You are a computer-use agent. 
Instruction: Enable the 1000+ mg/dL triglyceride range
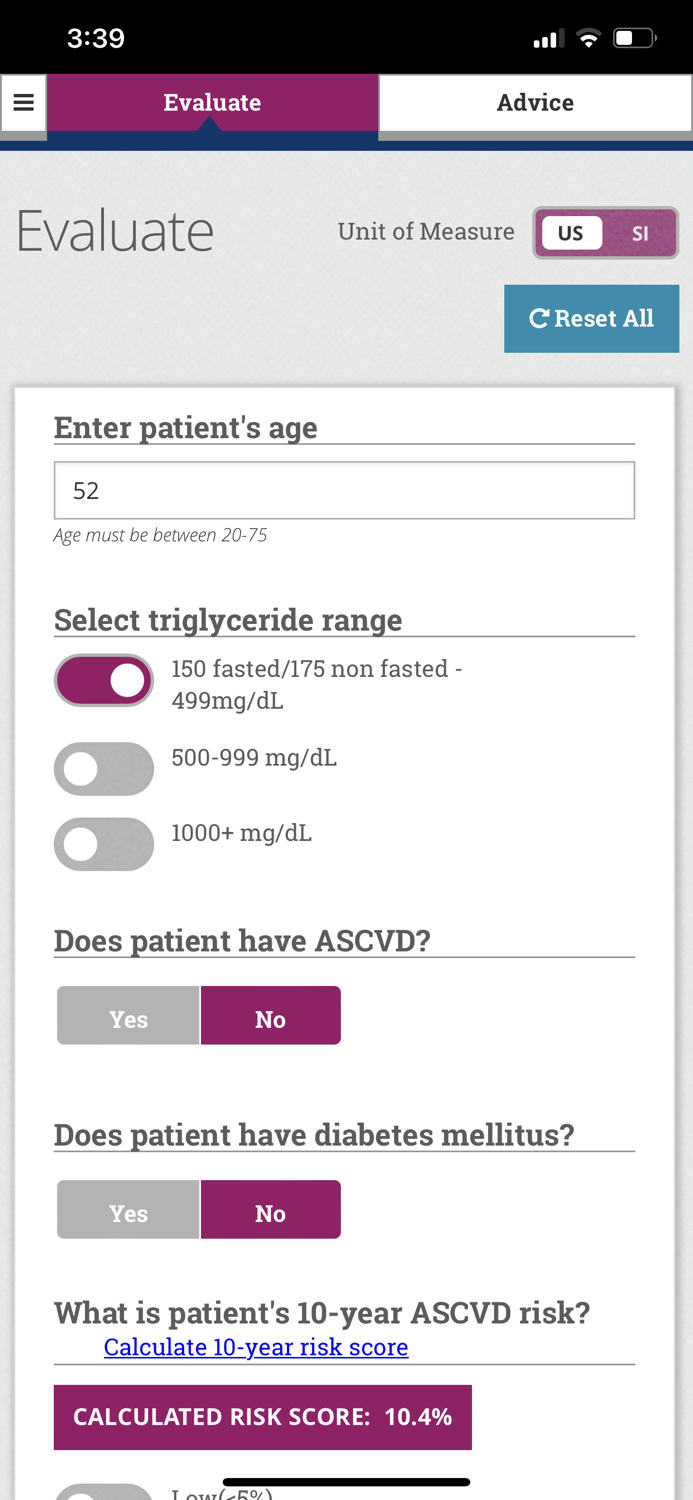tap(104, 844)
